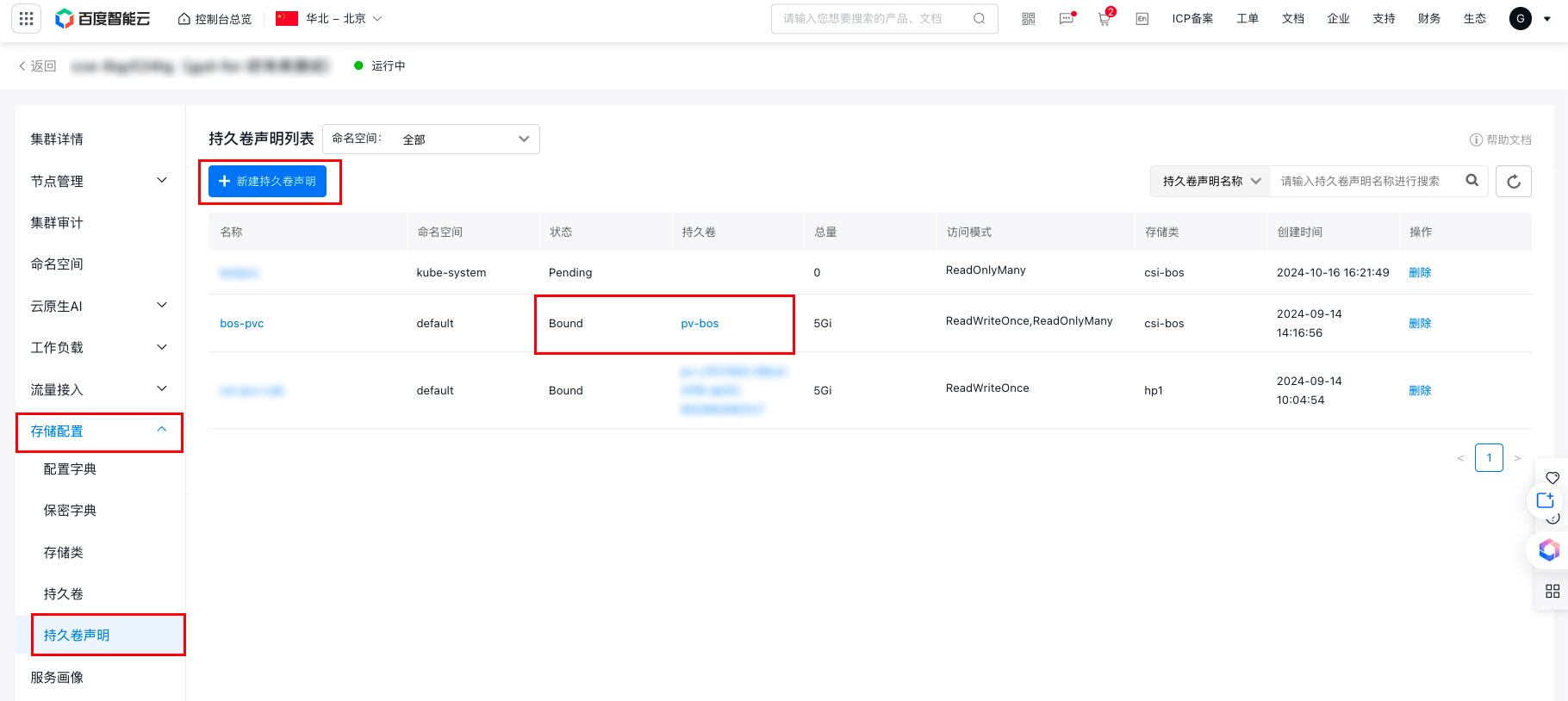Open 持久卷 submenu item
This screenshot has height=701, width=1568.
(x=64, y=594)
